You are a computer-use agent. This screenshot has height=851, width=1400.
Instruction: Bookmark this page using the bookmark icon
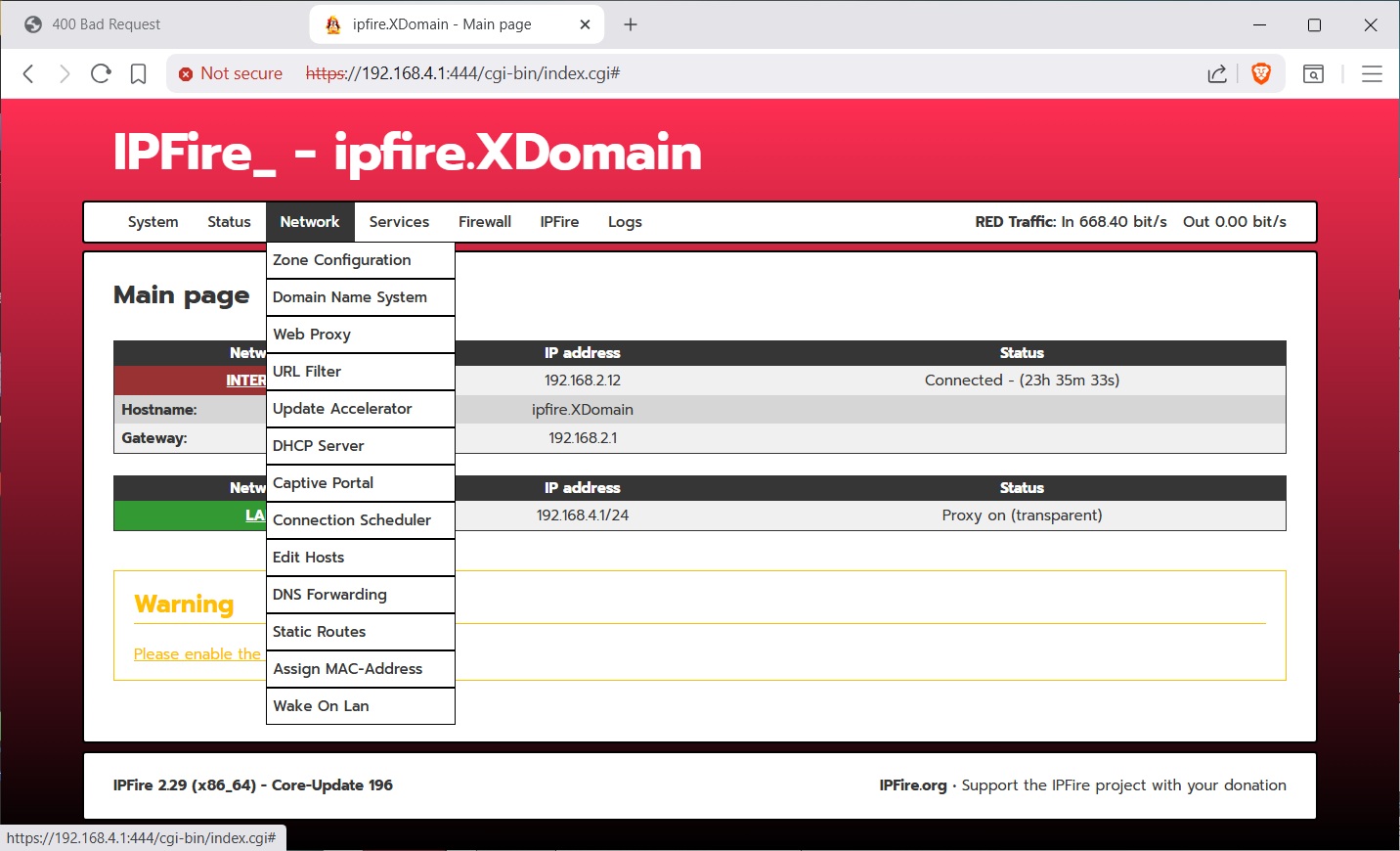138,73
